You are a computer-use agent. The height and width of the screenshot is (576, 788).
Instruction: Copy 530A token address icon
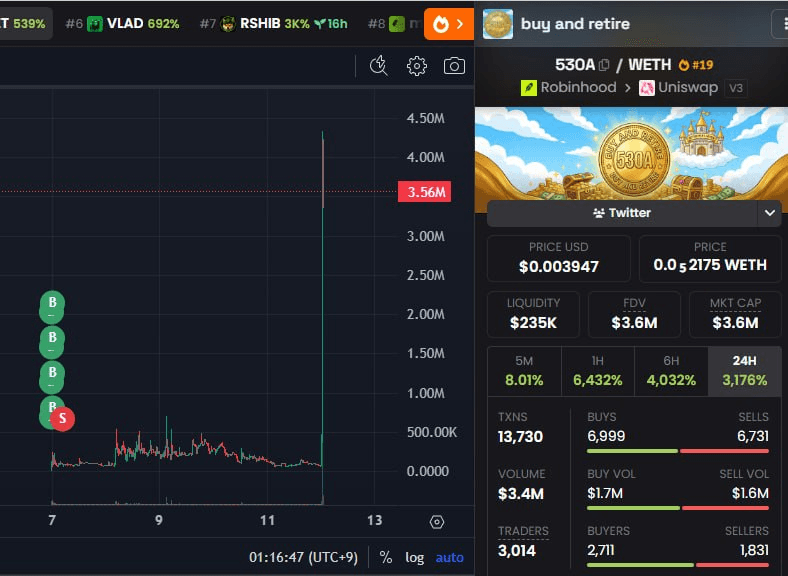tap(604, 65)
